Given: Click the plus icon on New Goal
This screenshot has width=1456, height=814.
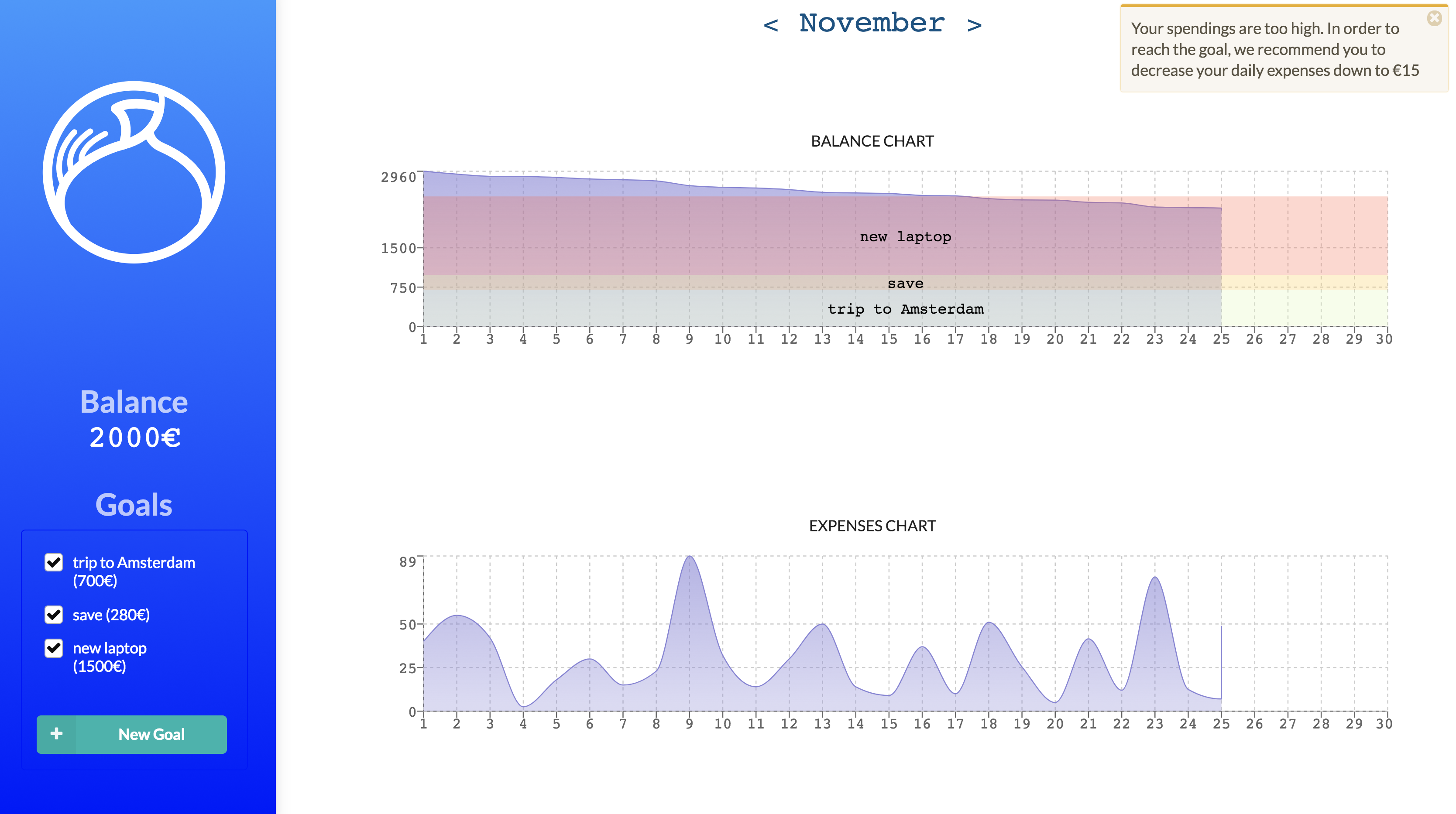Looking at the screenshot, I should tap(57, 734).
